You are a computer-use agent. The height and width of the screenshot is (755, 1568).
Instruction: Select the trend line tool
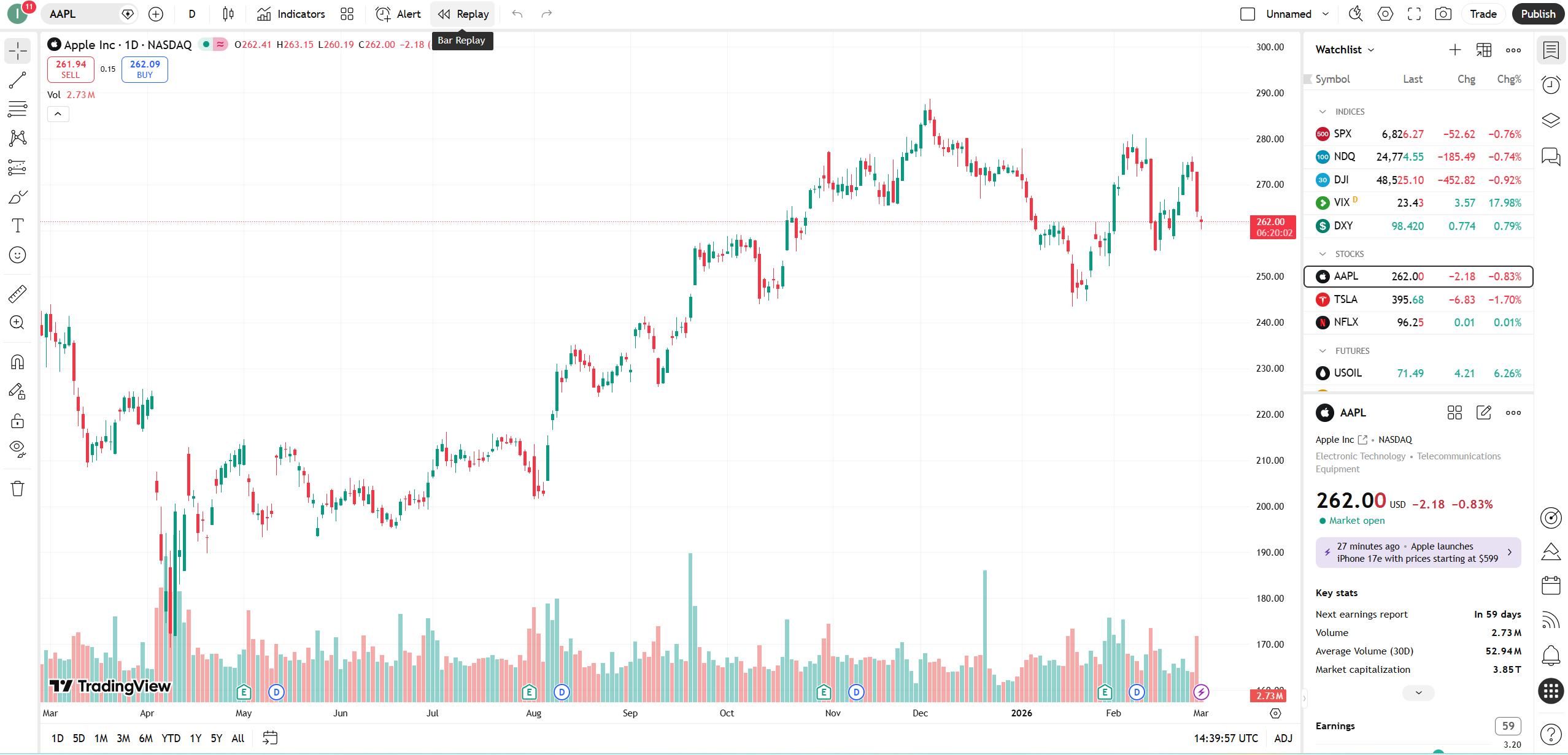[17, 80]
